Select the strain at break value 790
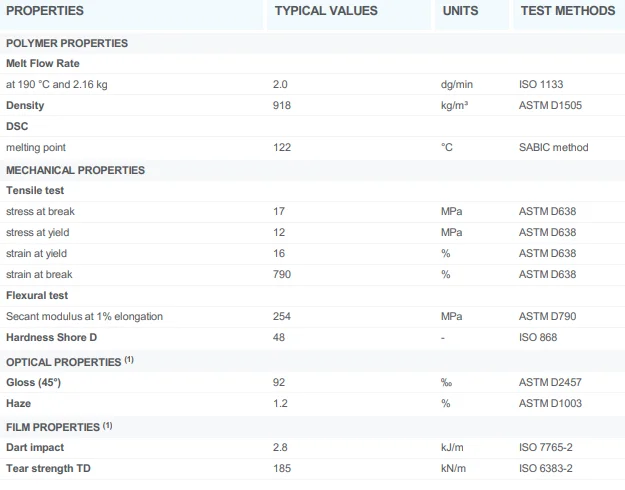625x490 pixels. [x=282, y=274]
